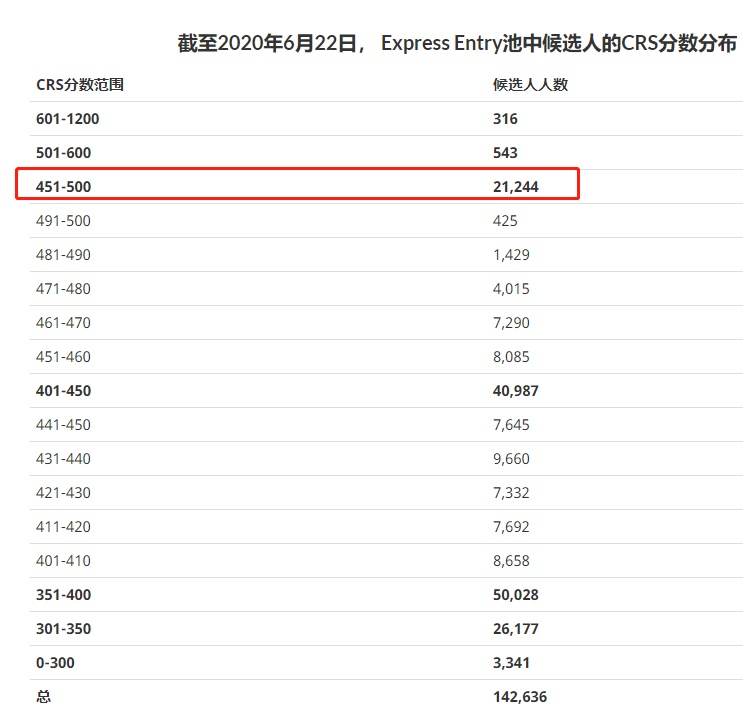
Task: Click the 候选人人数 column header
Action: click(530, 85)
